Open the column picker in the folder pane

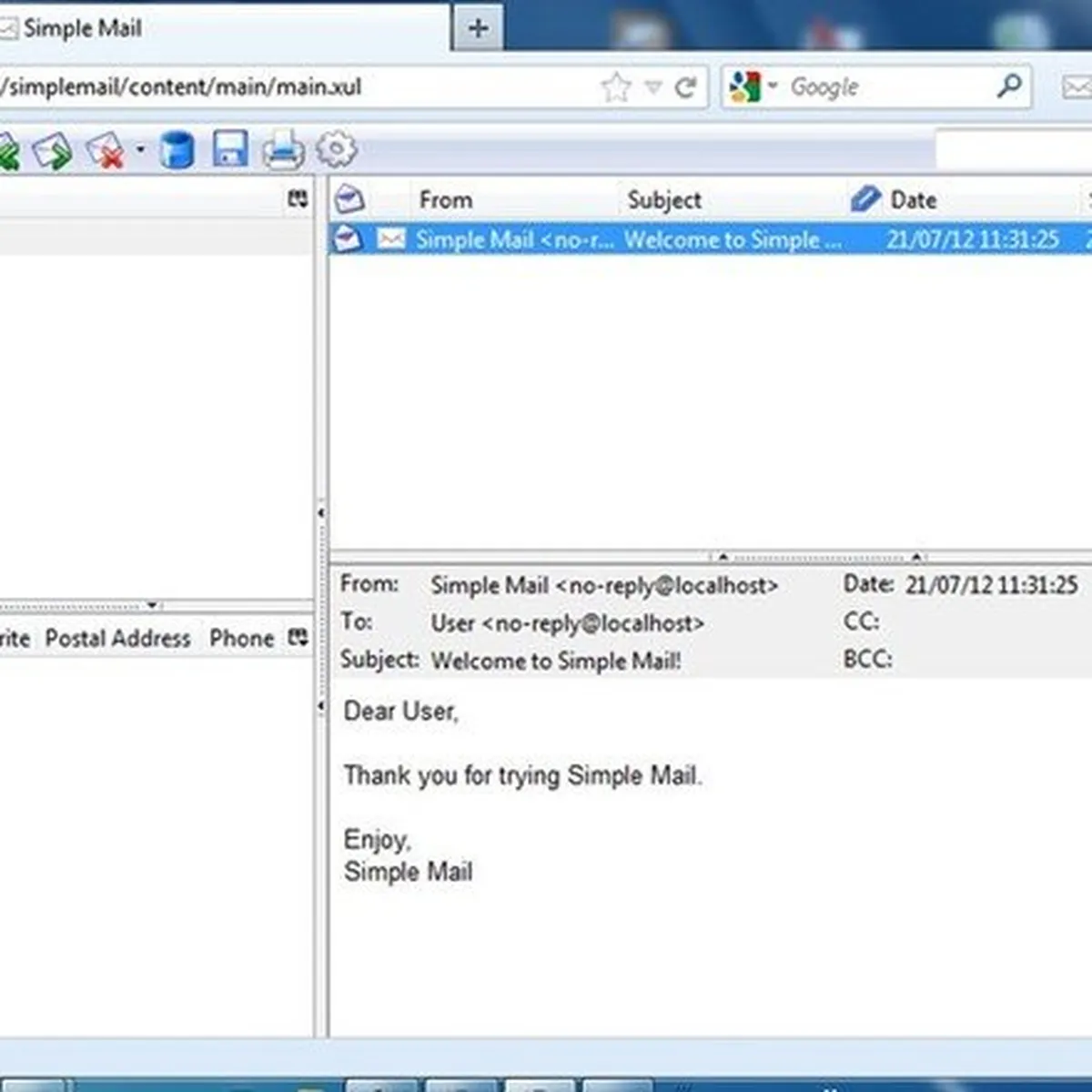[298, 198]
